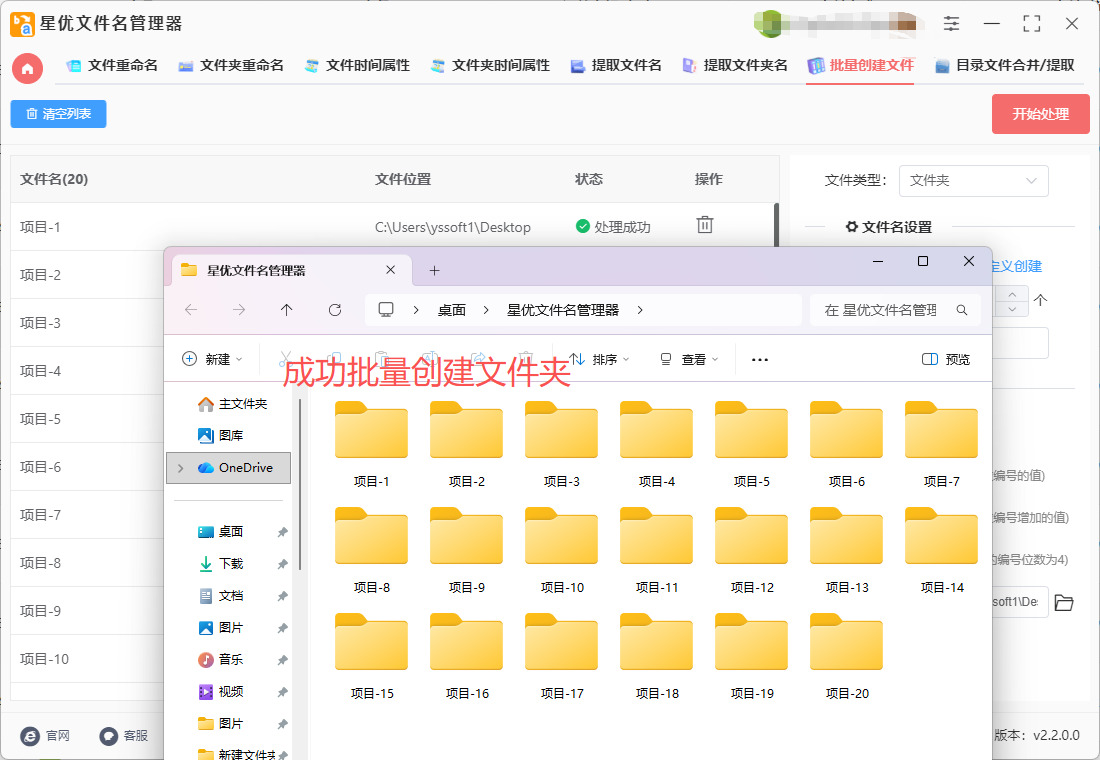Open the 新建 dropdown in Explorer

click(212, 359)
